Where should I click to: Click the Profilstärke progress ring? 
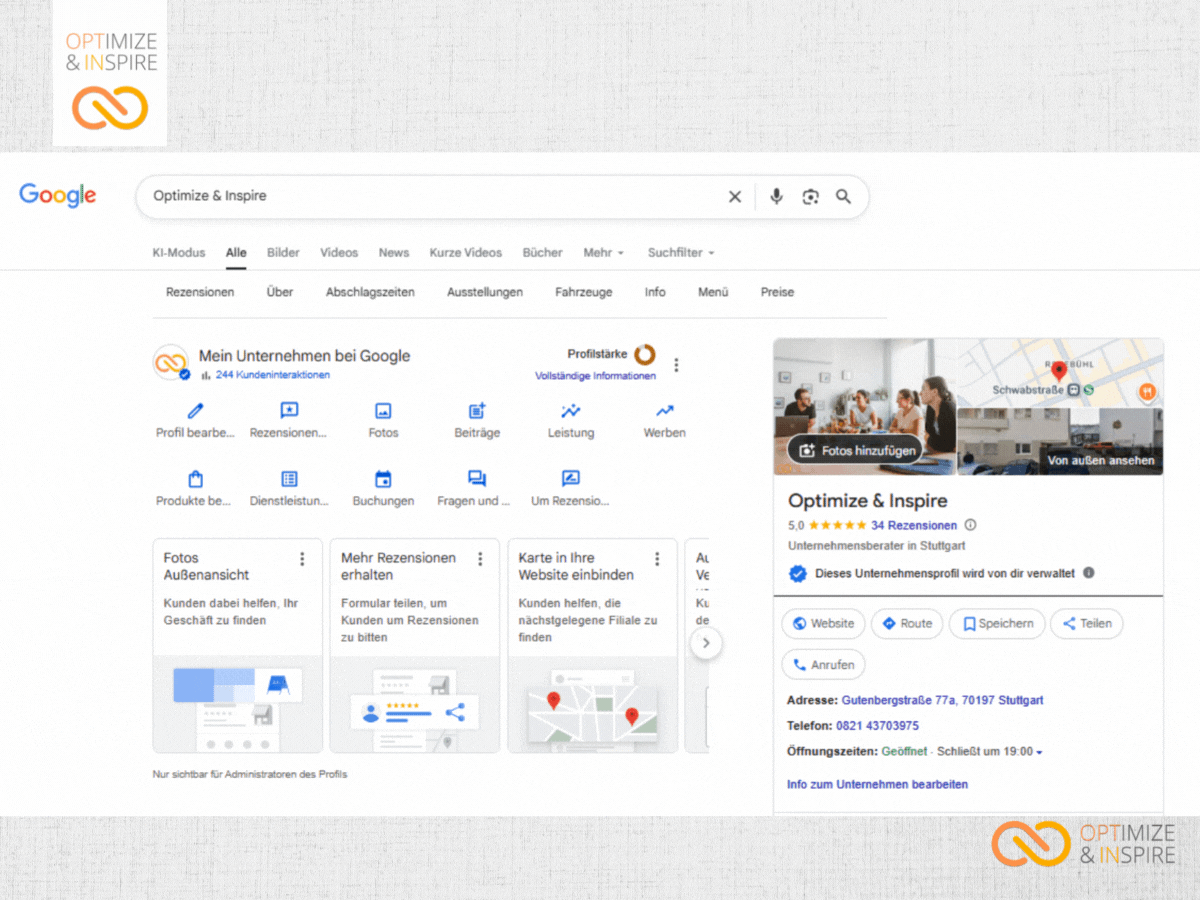click(645, 354)
